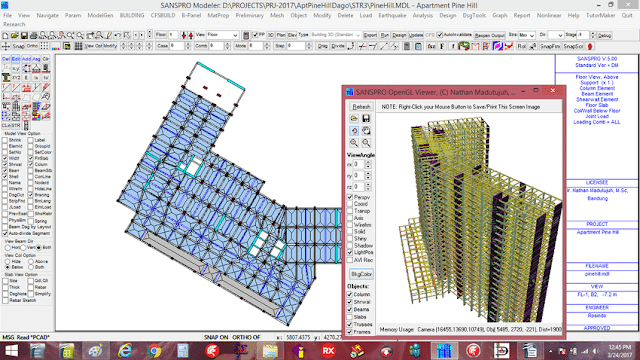This screenshot has width=640, height=360.
Task: Click the Reopen Output button
Action: pos(489,36)
